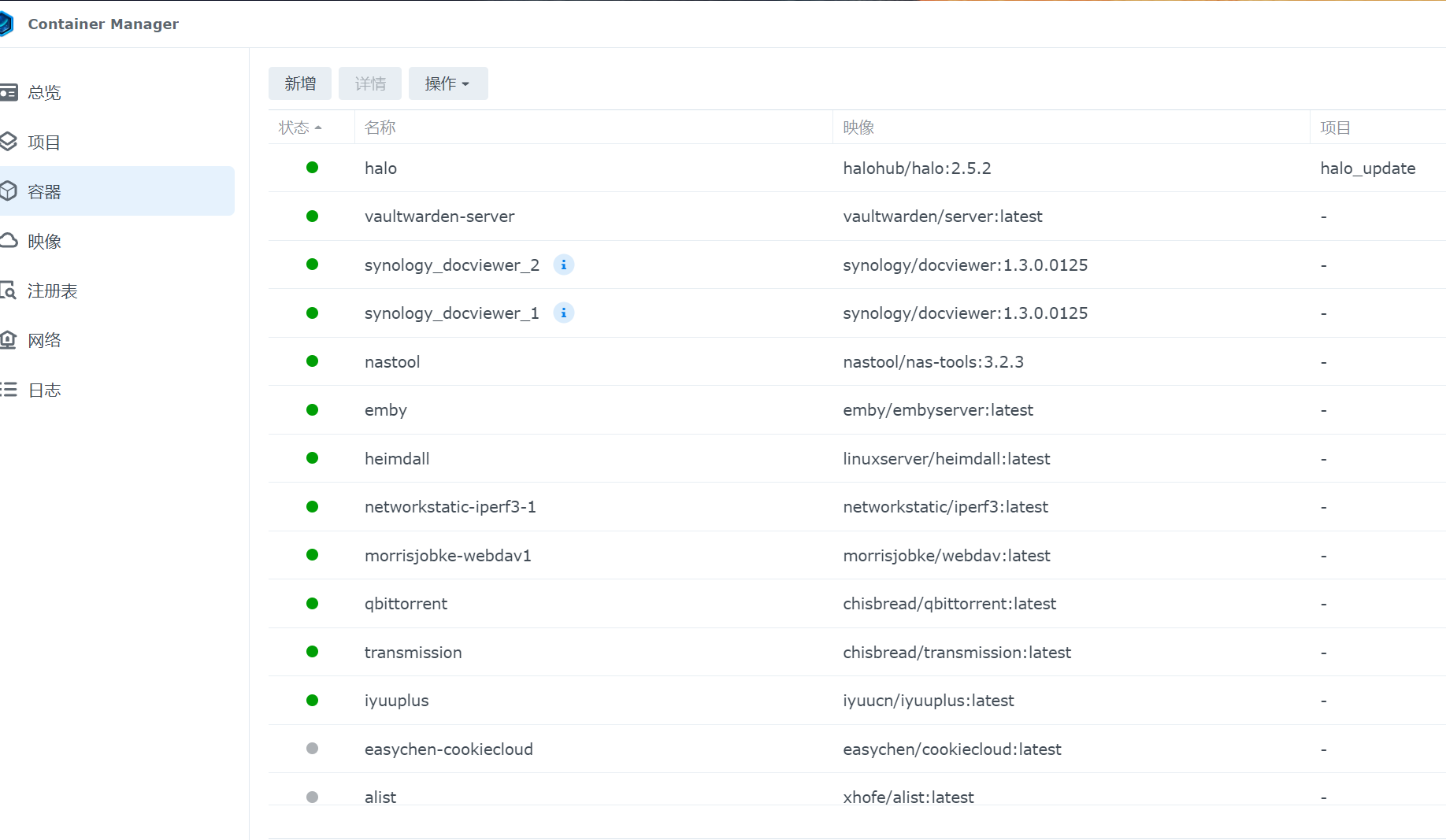Image resolution: width=1446 pixels, height=840 pixels.
Task: Click green status dot for emby
Action: pos(313,409)
